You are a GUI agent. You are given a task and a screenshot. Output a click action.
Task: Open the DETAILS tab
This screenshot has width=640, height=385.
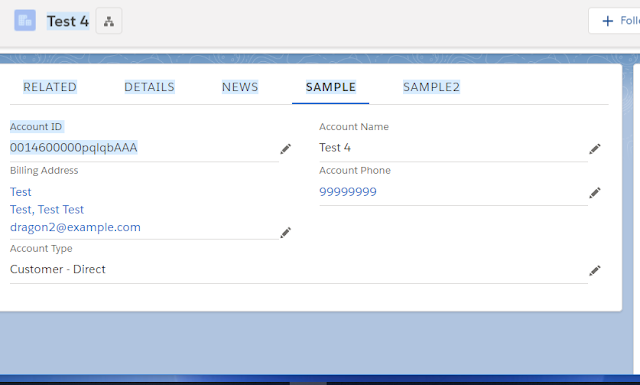[149, 87]
